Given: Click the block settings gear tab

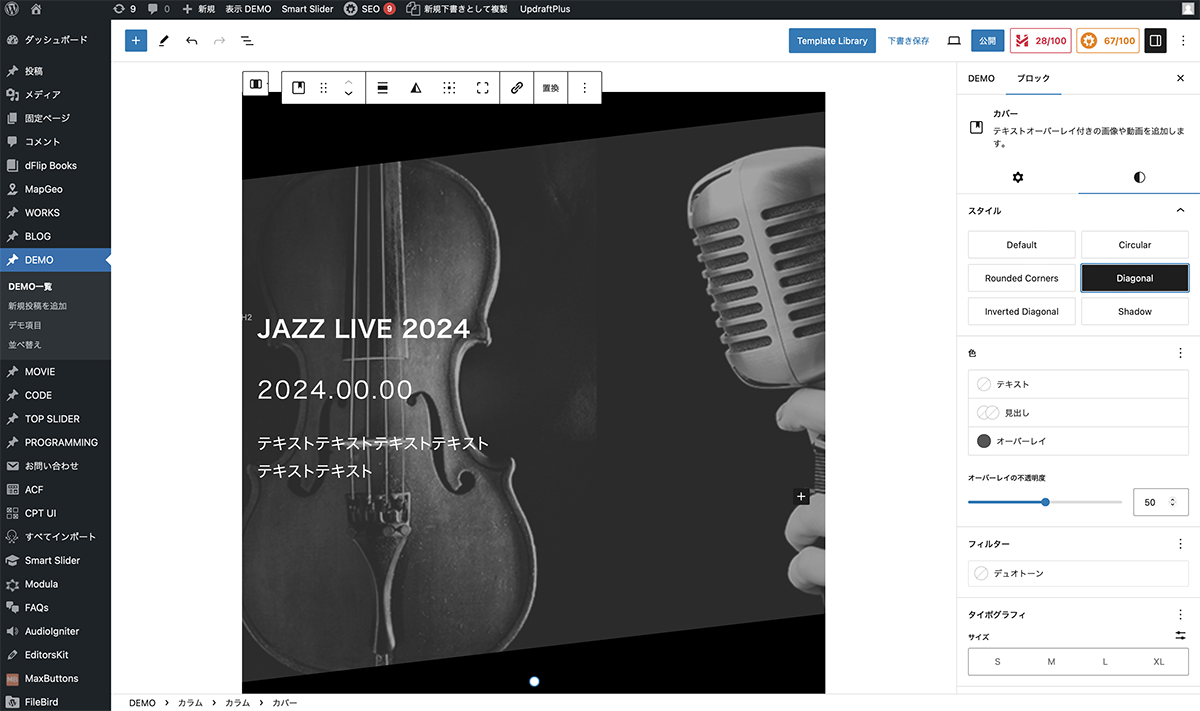Looking at the screenshot, I should pyautogui.click(x=1018, y=177).
